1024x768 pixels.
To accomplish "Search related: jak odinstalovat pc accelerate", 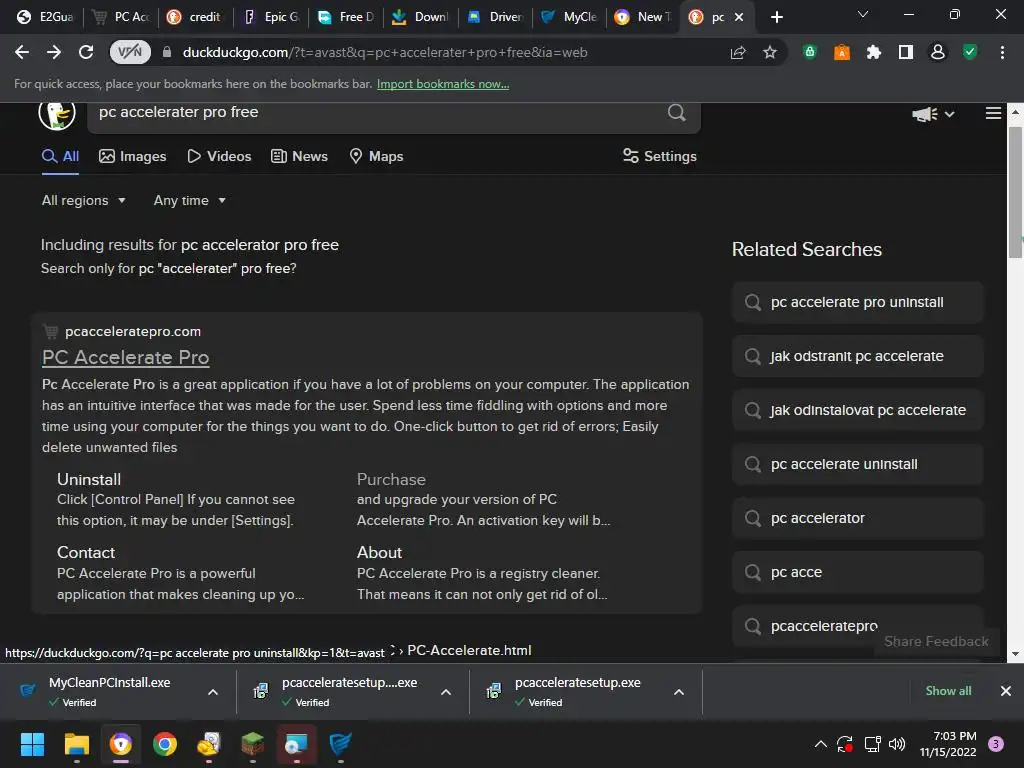I will pyautogui.click(x=857, y=410).
